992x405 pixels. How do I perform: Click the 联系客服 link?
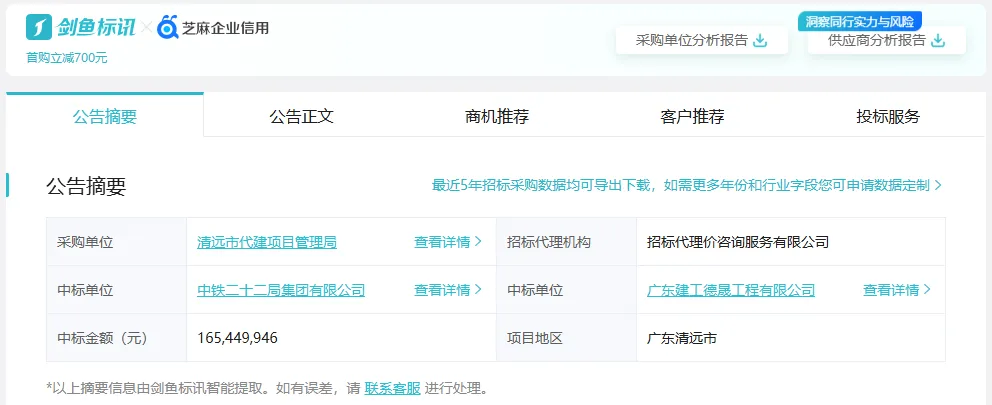[392, 388]
